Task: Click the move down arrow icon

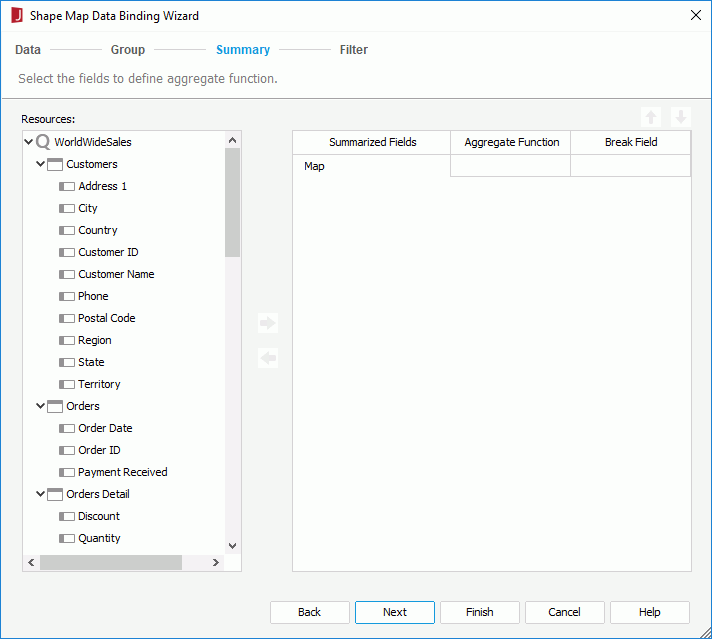Action: coord(681,117)
